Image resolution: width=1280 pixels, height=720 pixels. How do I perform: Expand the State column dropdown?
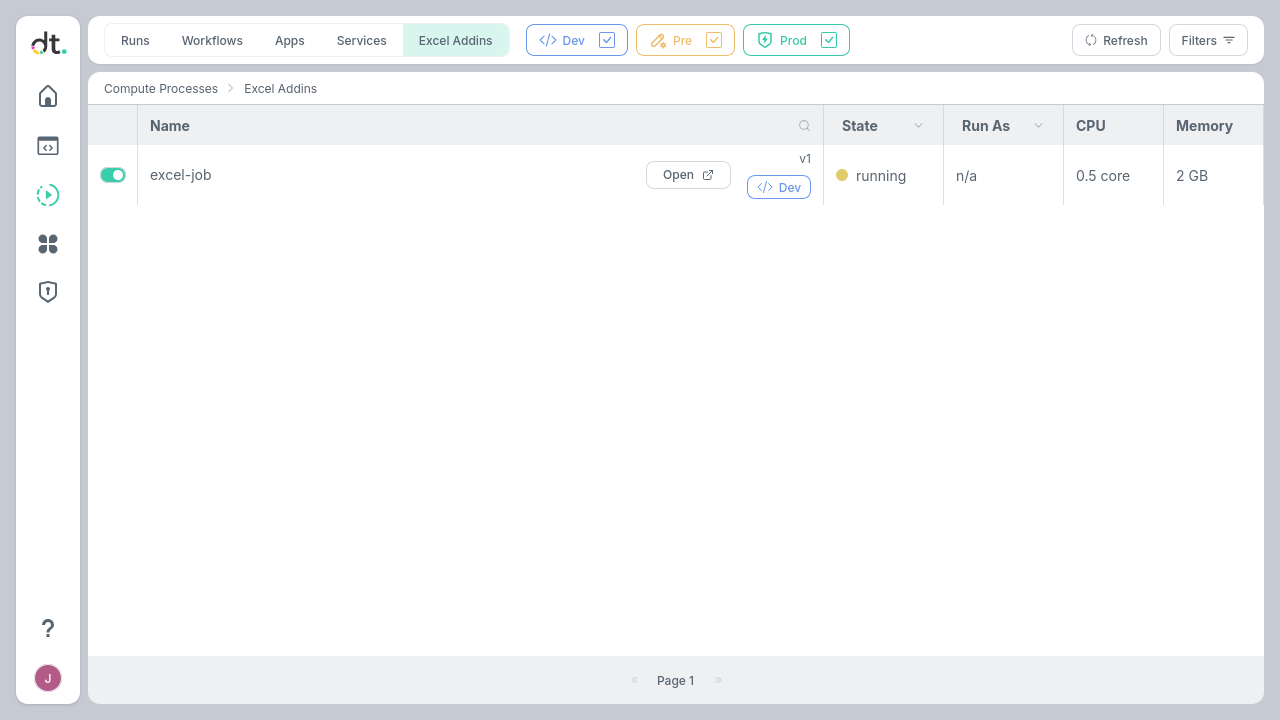918,126
